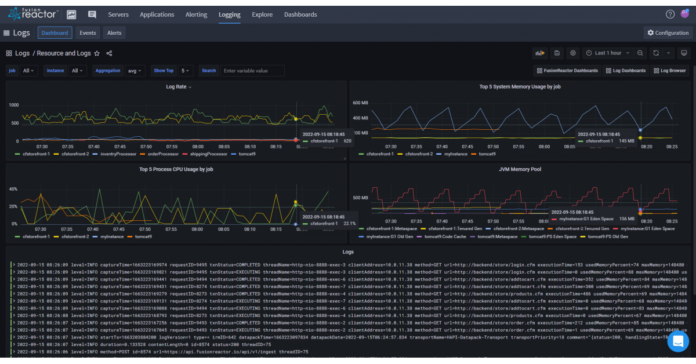Open the Log Rate panel title menu
Viewport: 696px width, 364px height.
[178, 87]
